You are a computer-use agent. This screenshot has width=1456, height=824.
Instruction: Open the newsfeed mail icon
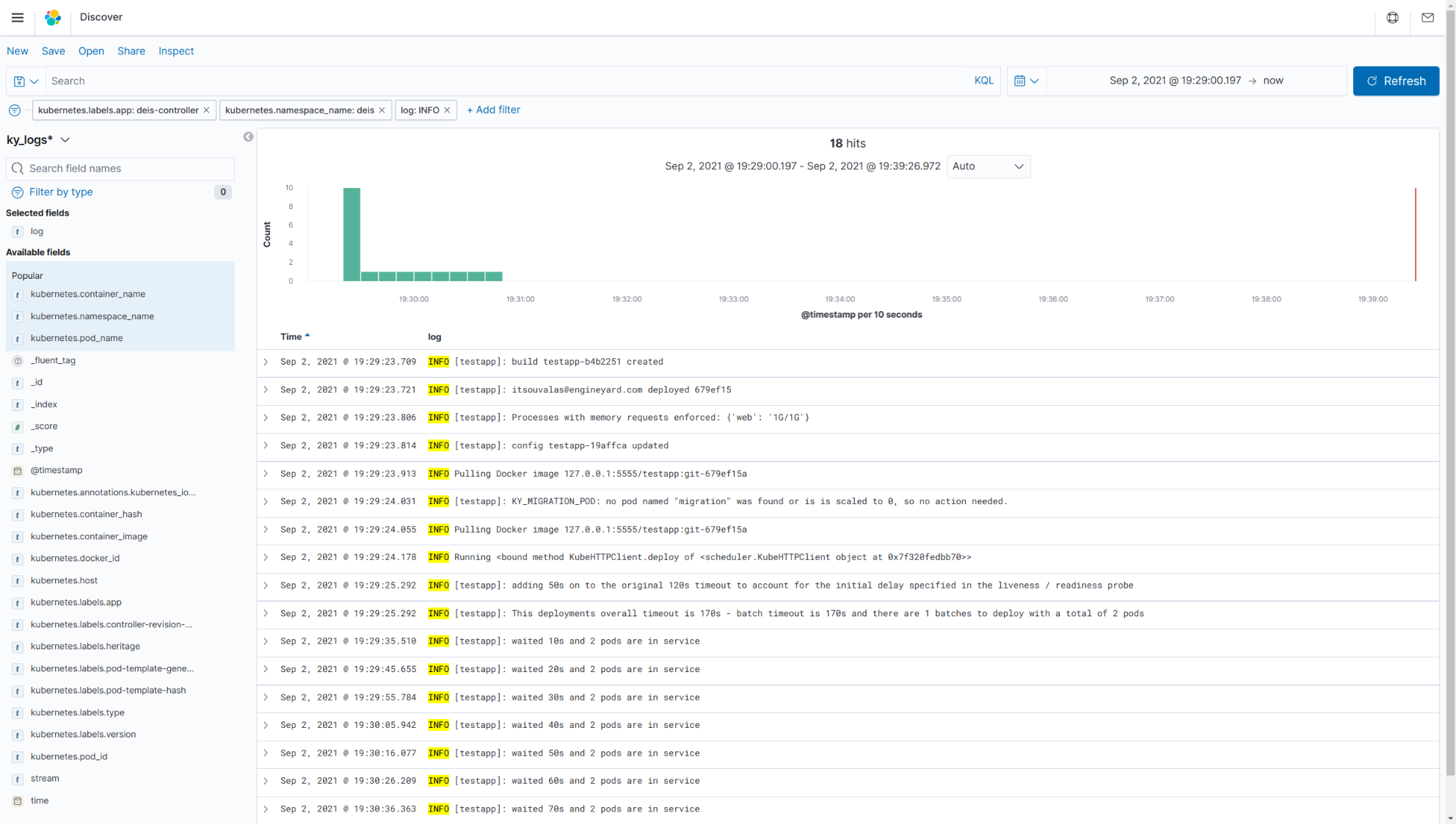point(1427,18)
